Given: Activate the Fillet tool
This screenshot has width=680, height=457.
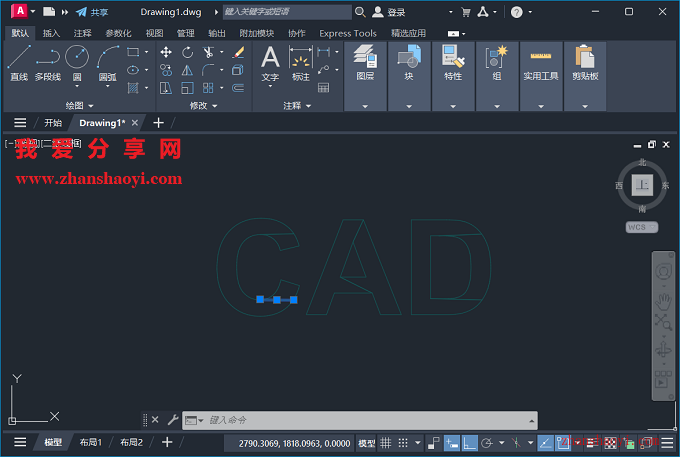Looking at the screenshot, I should tap(208, 70).
